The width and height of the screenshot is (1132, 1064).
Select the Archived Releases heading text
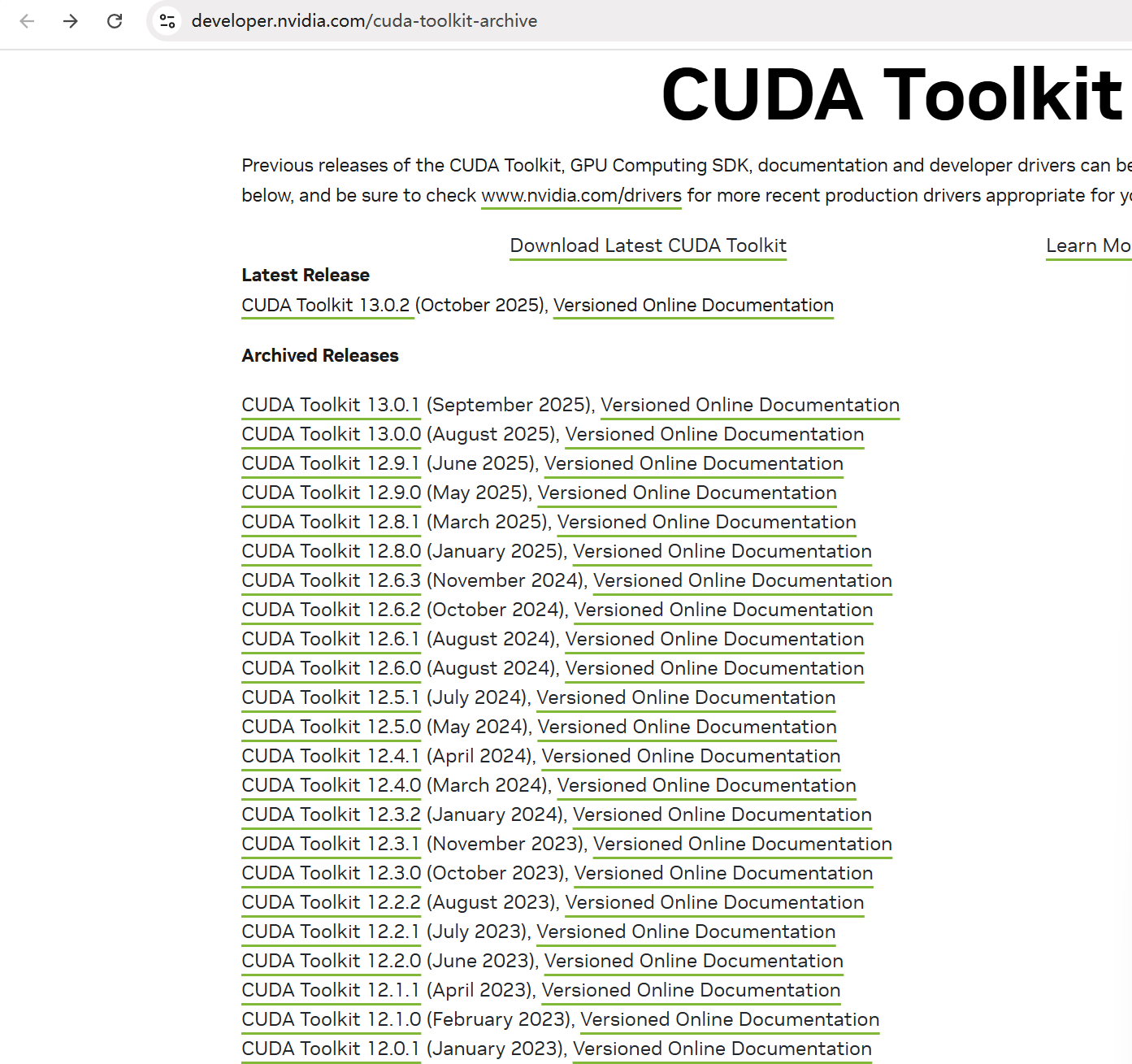coord(320,356)
